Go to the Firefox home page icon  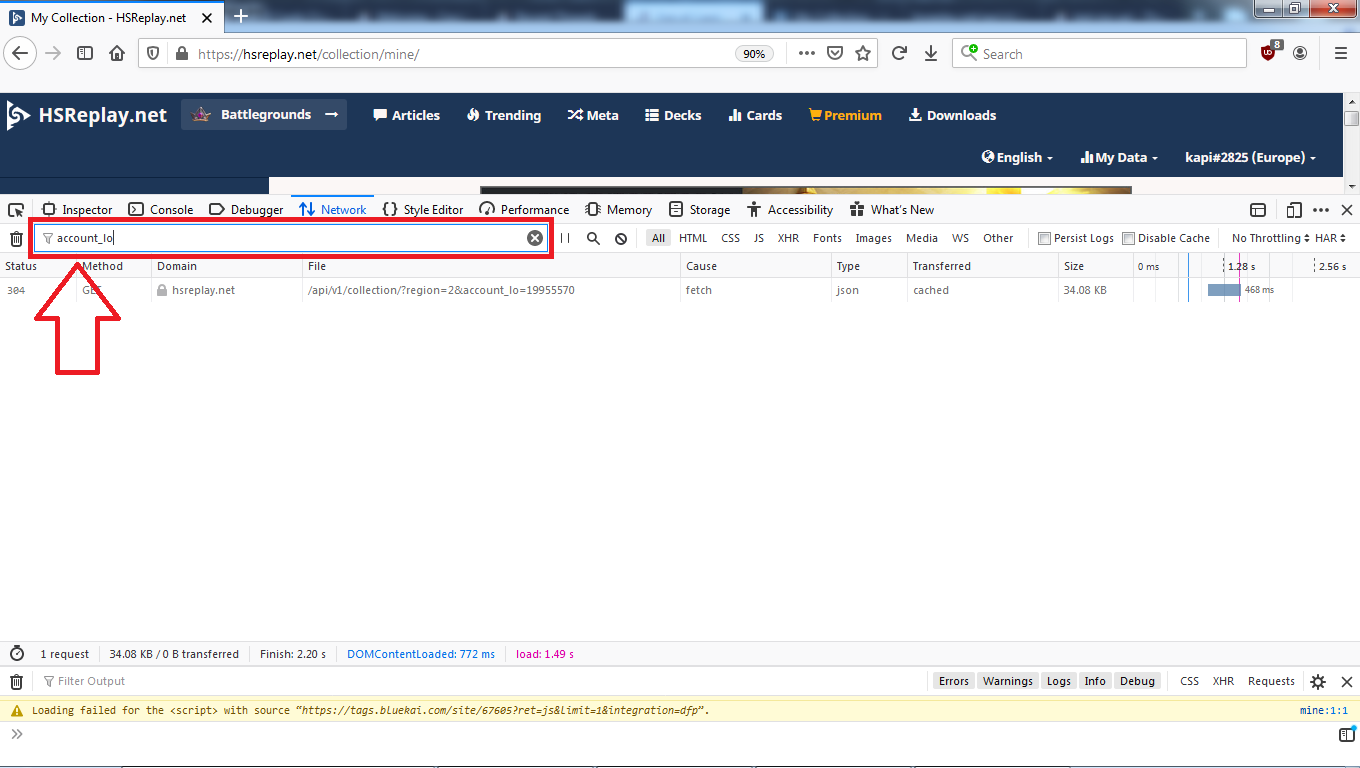117,53
